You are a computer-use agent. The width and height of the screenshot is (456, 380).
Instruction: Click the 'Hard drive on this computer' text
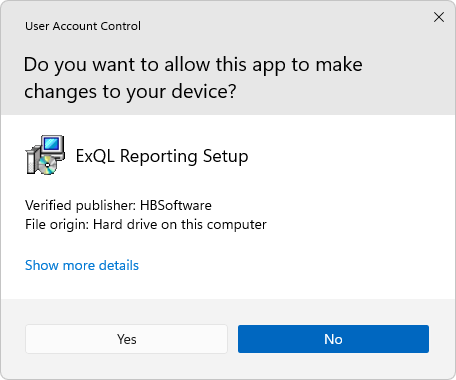coord(180,224)
